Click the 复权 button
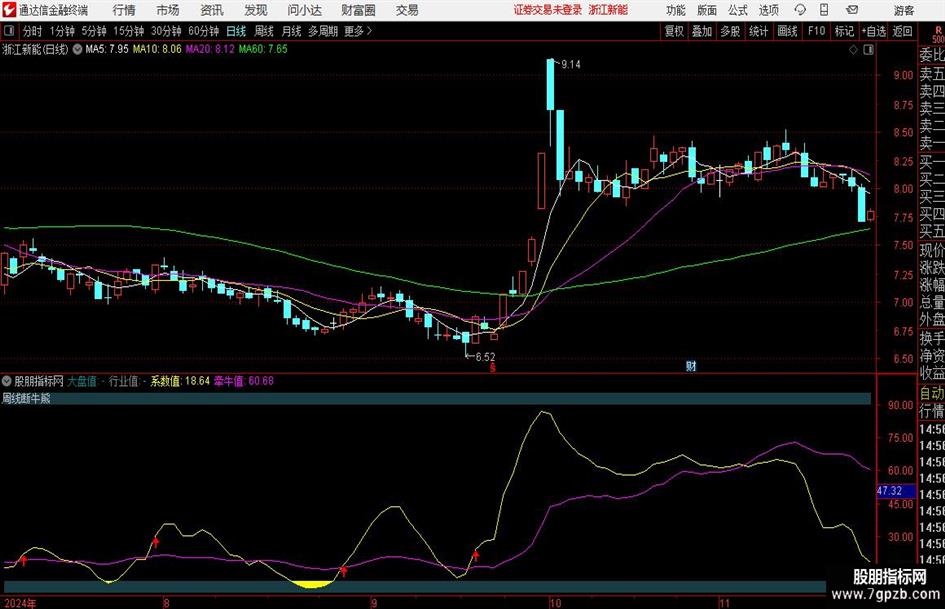The image size is (945, 609). point(674,31)
